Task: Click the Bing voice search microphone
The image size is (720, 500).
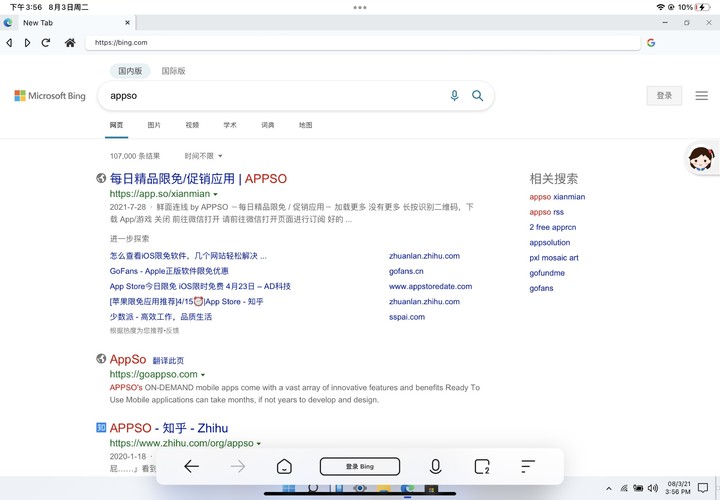Action: (x=454, y=96)
